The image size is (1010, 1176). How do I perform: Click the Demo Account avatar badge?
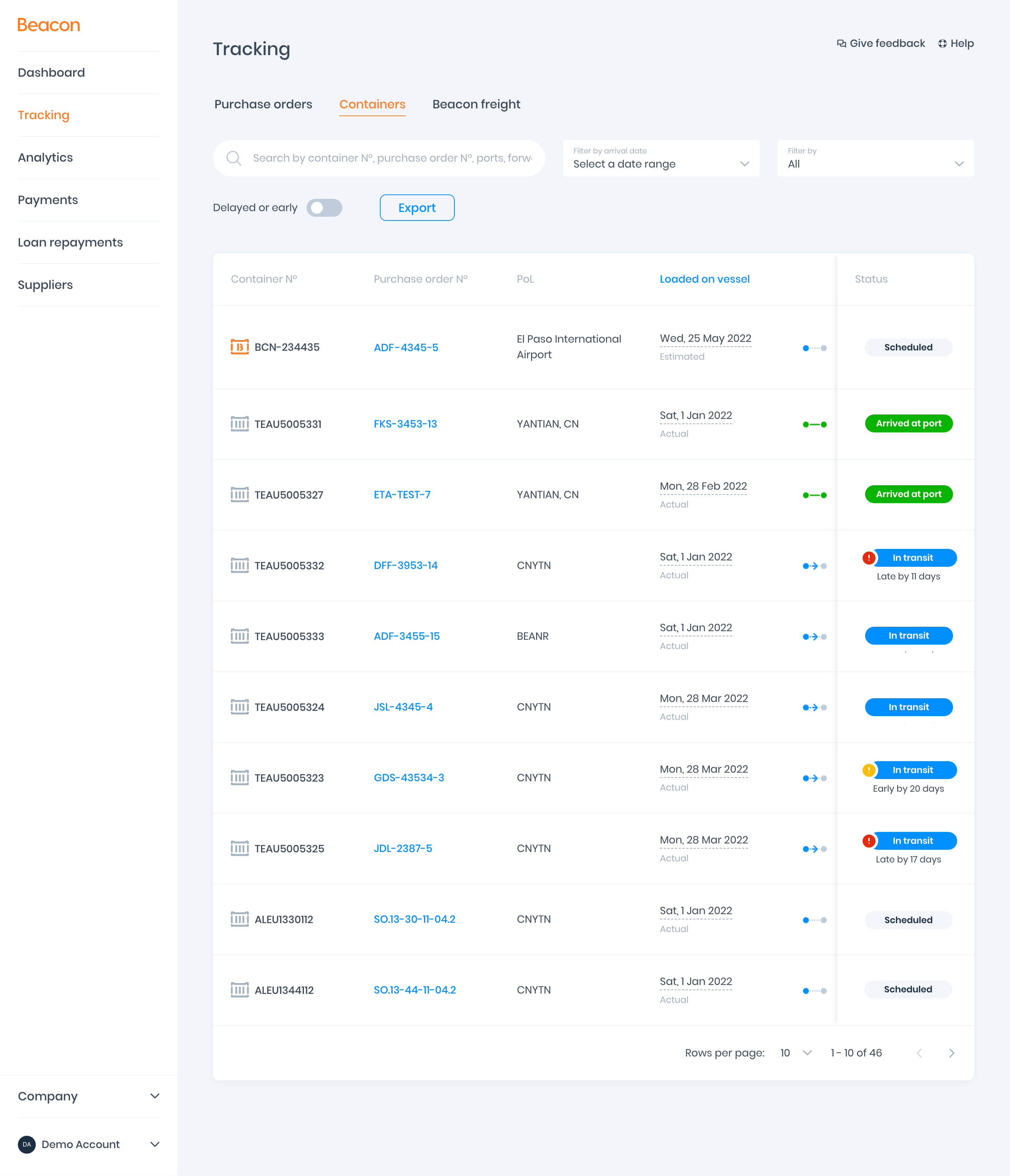click(27, 1144)
